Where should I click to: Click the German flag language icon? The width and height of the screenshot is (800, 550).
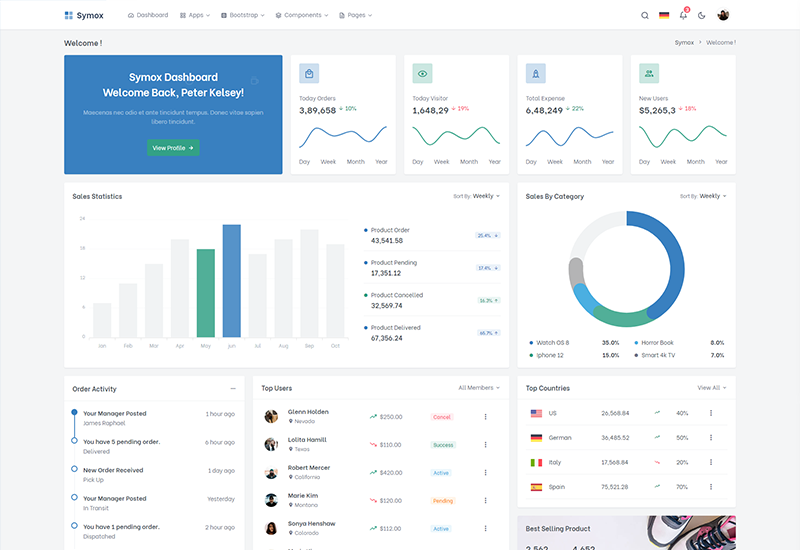point(664,15)
